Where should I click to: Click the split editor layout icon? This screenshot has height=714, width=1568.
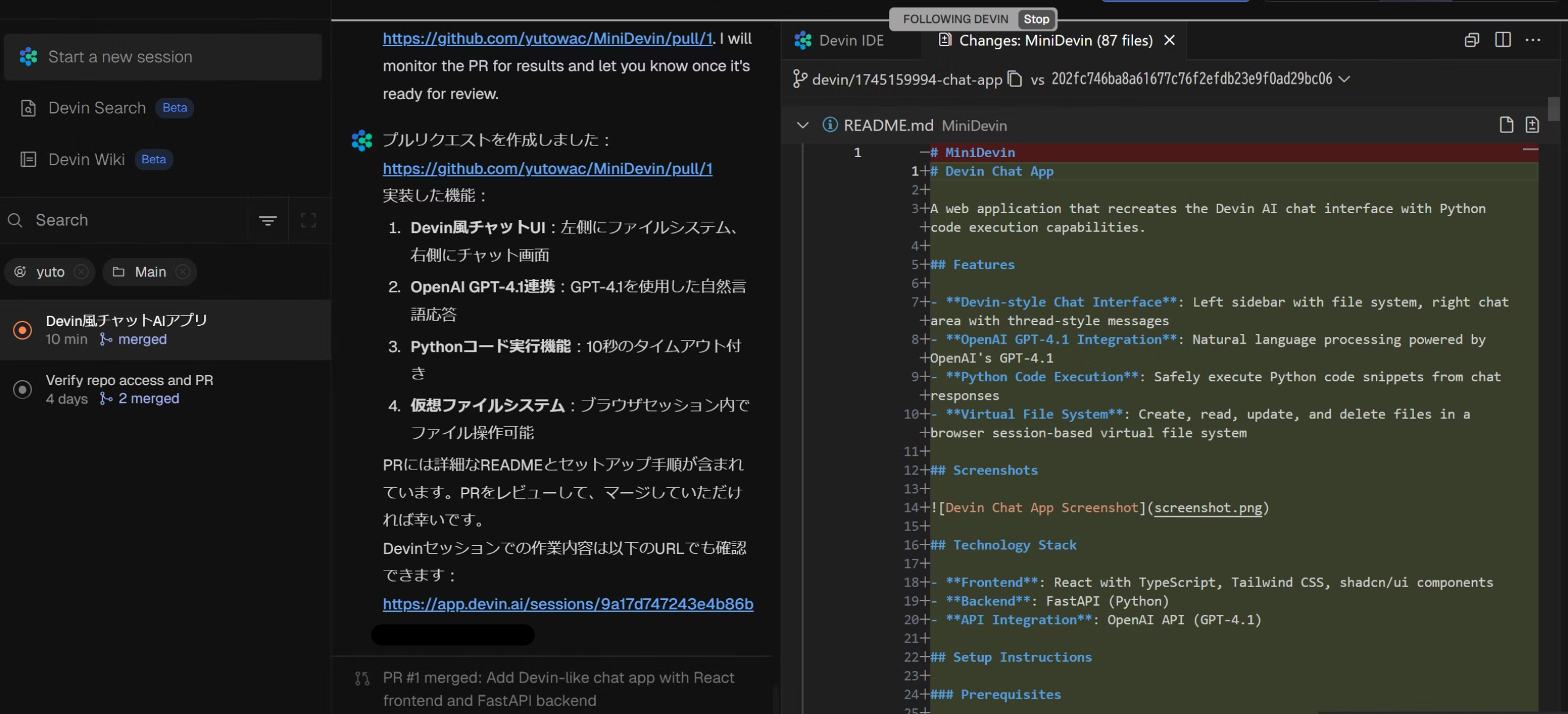click(x=1502, y=40)
